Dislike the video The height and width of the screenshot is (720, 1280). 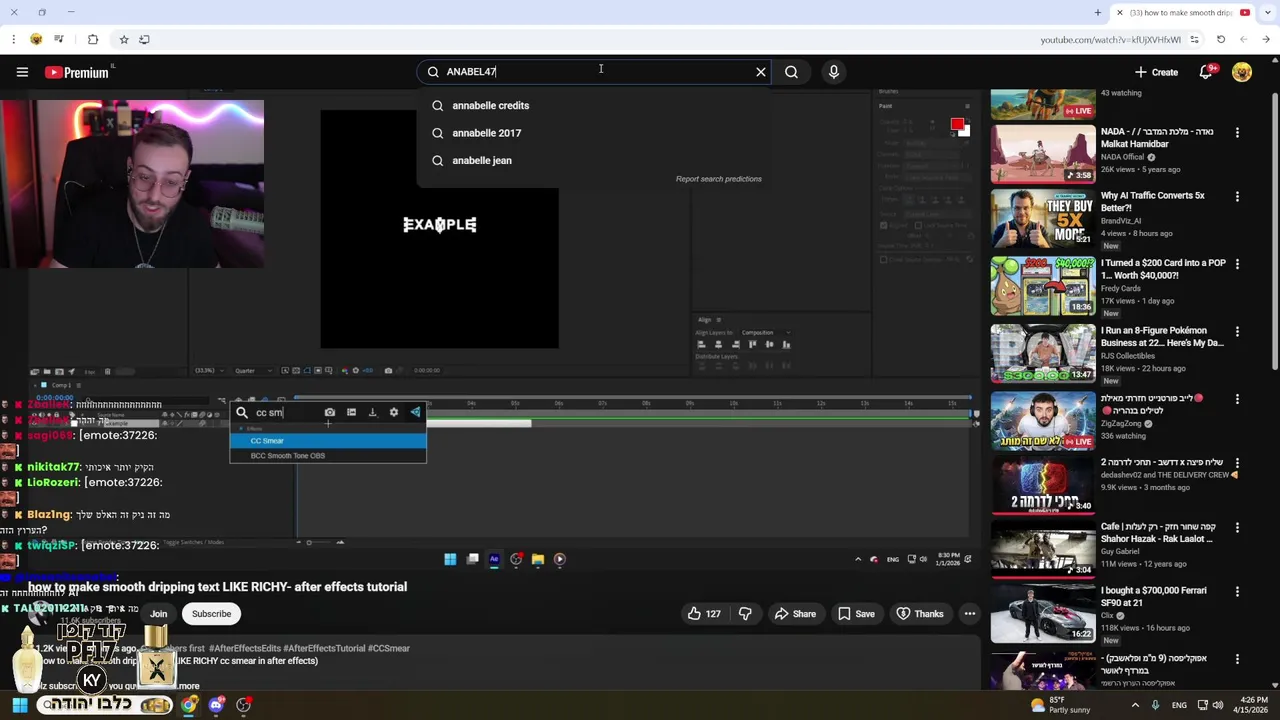745,614
